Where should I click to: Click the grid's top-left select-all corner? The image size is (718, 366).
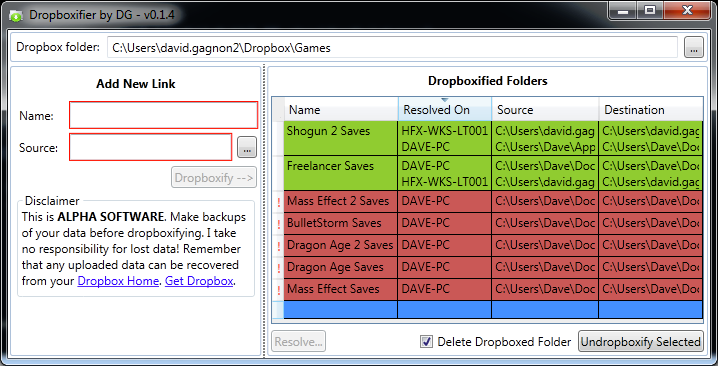pyautogui.click(x=278, y=109)
